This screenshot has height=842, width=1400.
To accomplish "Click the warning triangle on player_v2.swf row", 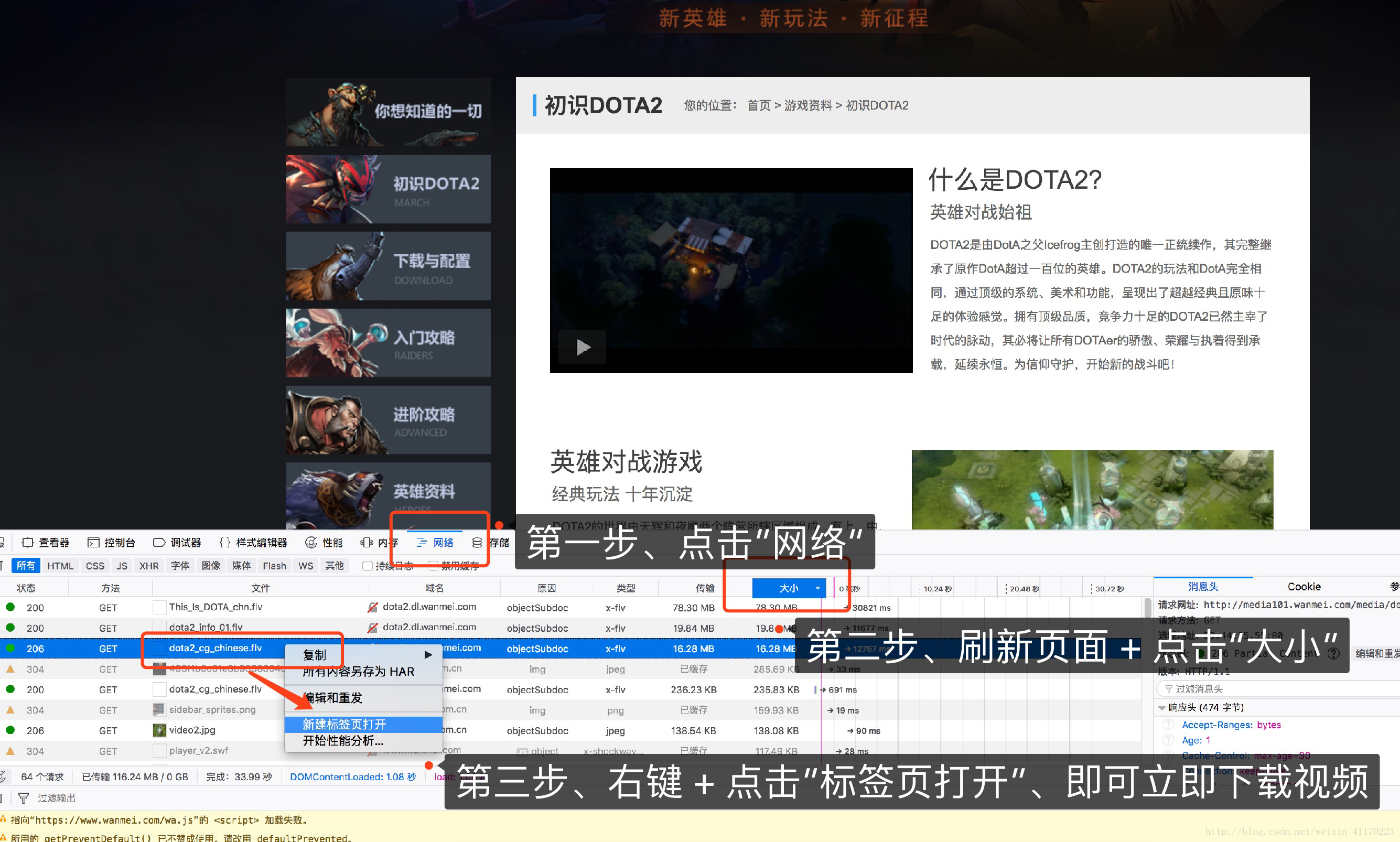I will 10,750.
